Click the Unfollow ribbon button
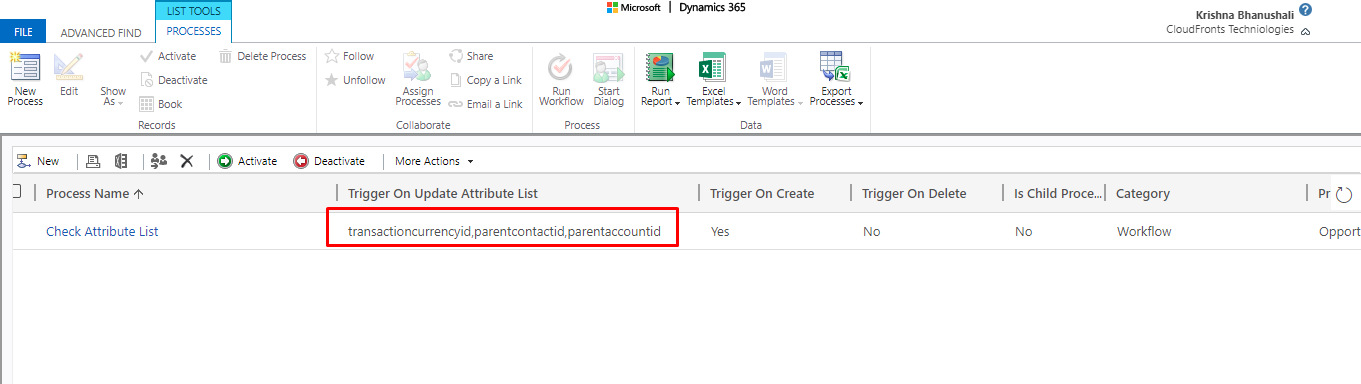The height and width of the screenshot is (384, 1361). (x=355, y=80)
